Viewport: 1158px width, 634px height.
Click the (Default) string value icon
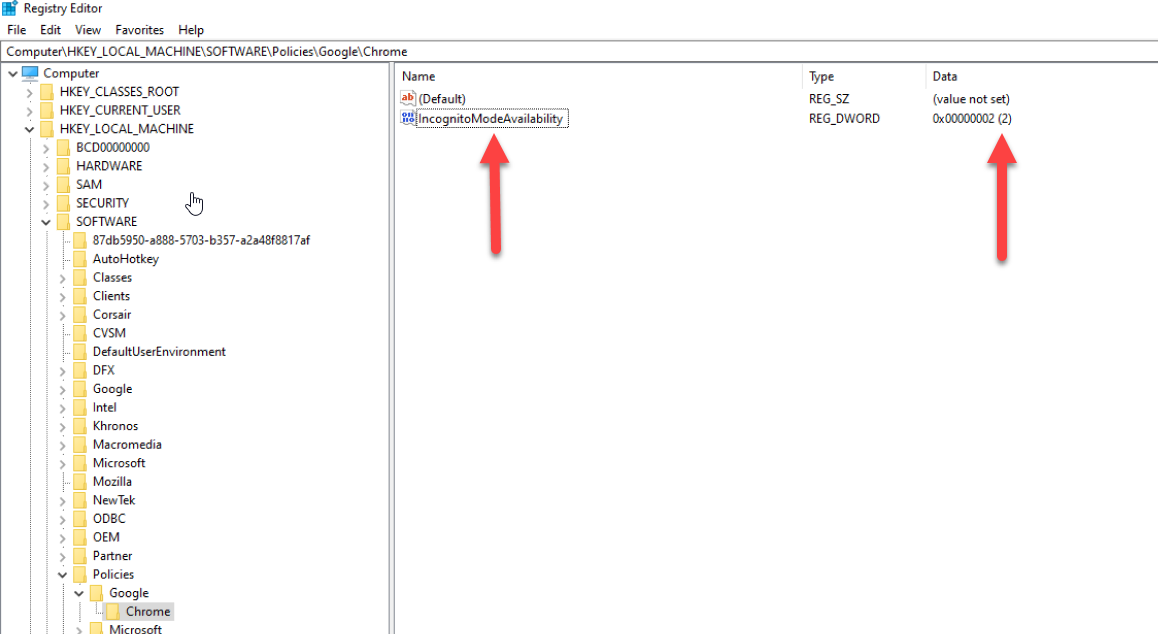point(408,98)
